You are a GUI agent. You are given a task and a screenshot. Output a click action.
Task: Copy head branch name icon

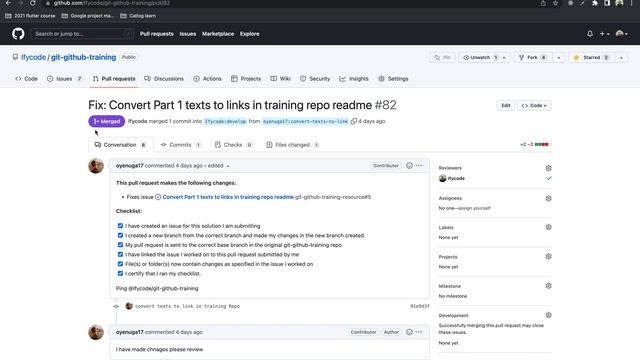354,121
